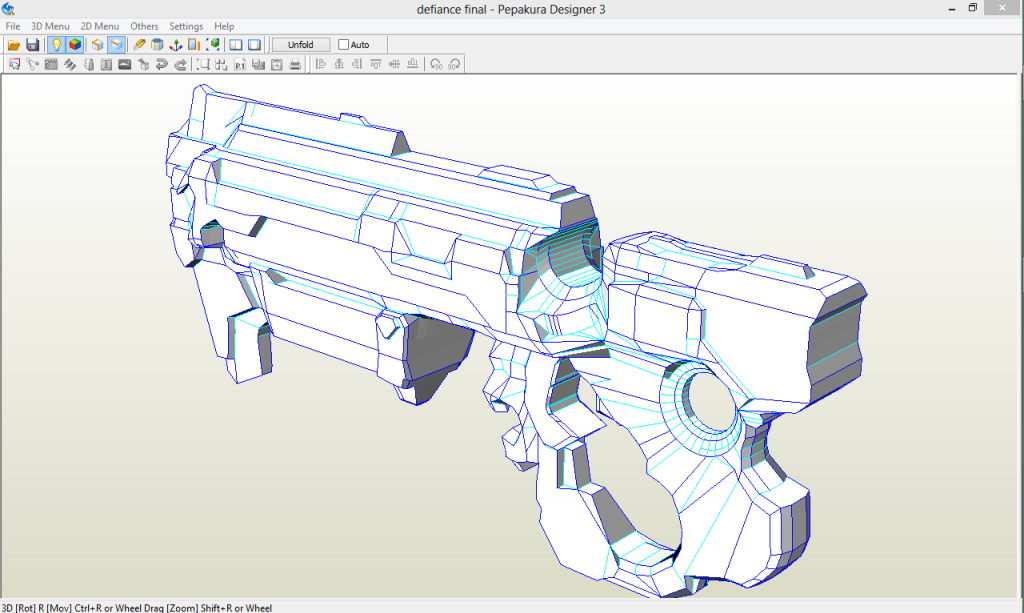Click the align horizontal center icon

pyautogui.click(x=339, y=64)
